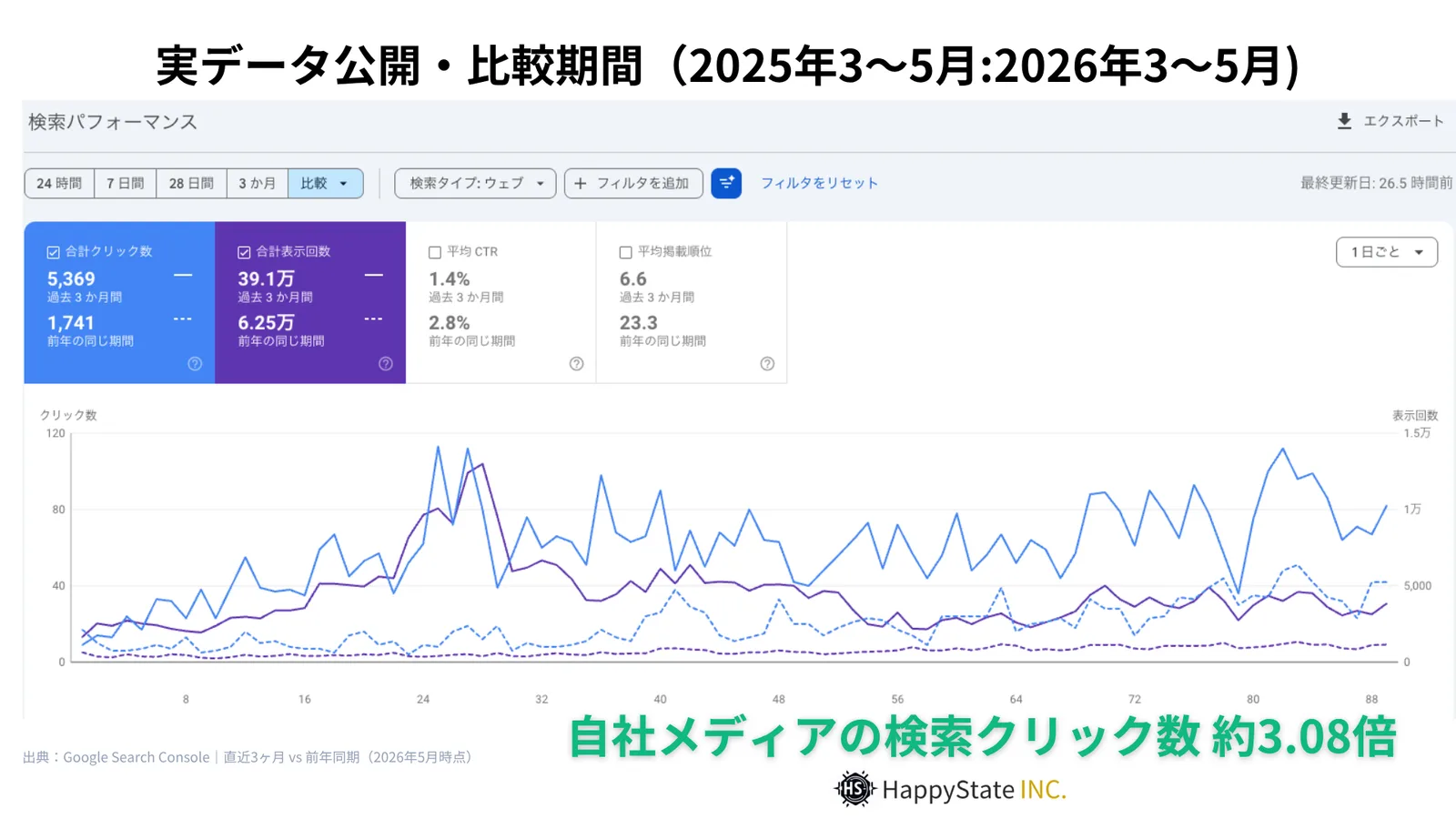The height and width of the screenshot is (819, 1456).
Task: Click the HappyState circular logo icon
Action: pos(854,789)
